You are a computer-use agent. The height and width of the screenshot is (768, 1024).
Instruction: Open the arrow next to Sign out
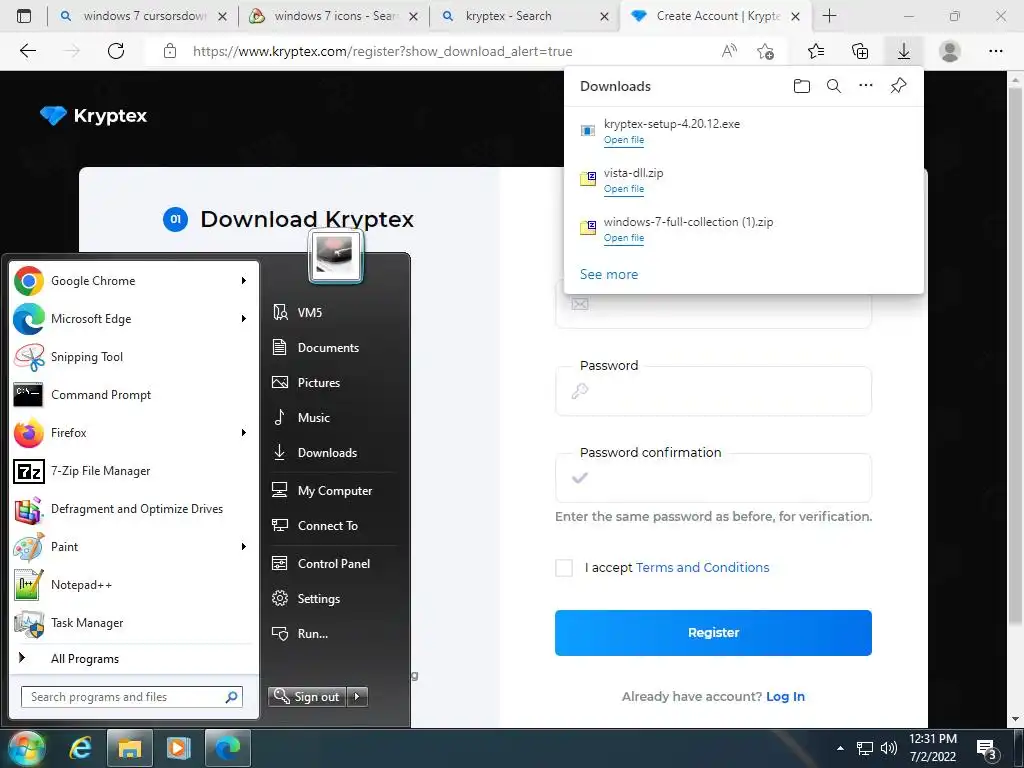357,697
